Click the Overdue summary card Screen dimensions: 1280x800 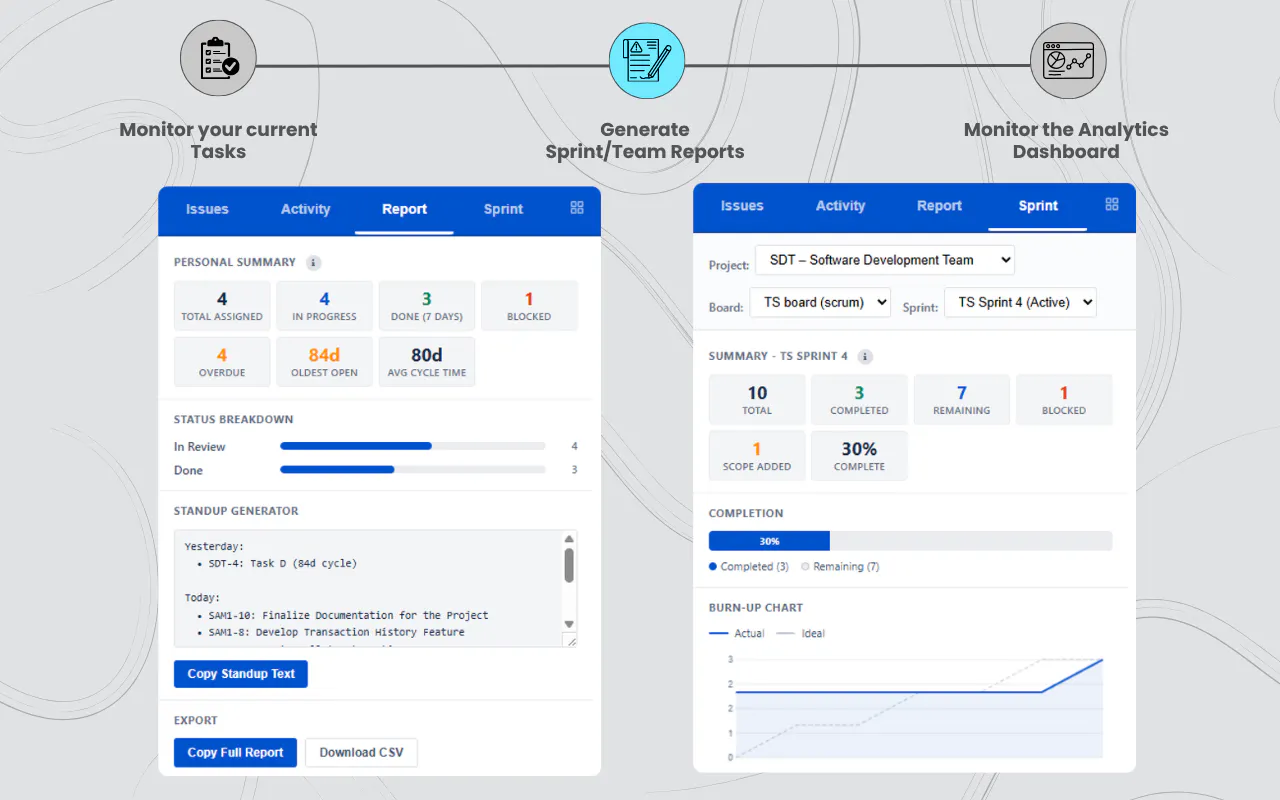222,362
